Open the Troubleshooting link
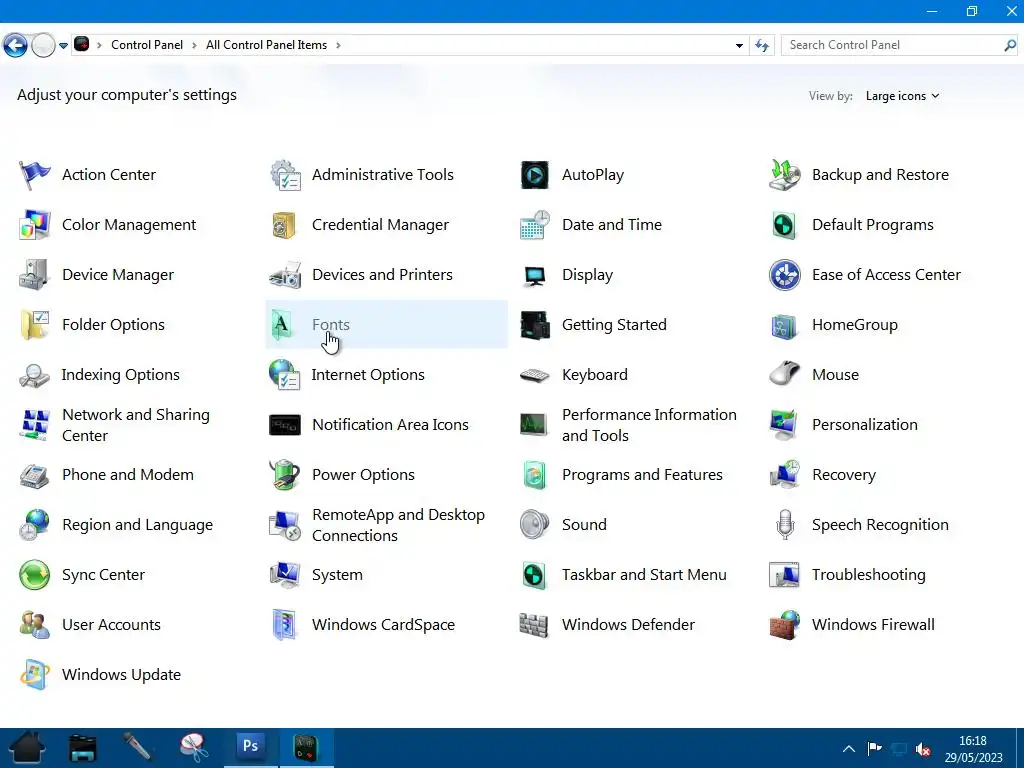 coord(869,575)
